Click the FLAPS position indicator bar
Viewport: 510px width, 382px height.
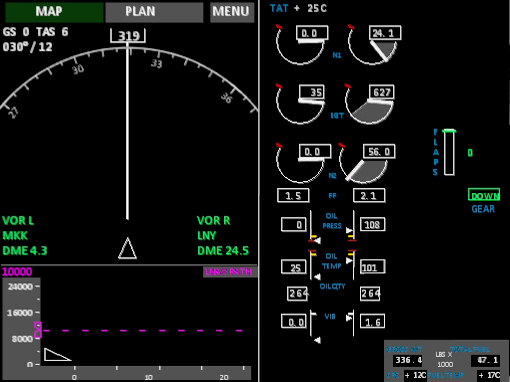449,152
